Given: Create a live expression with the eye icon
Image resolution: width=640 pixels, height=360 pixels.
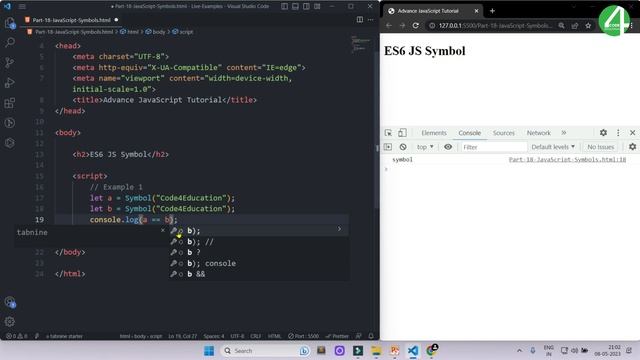Looking at the screenshot, I should (x=448, y=147).
